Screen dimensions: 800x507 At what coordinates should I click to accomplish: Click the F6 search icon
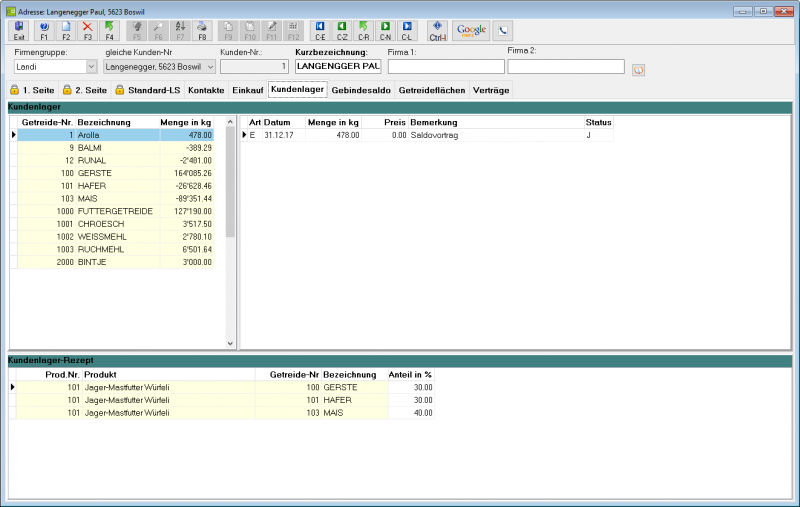click(x=158, y=31)
